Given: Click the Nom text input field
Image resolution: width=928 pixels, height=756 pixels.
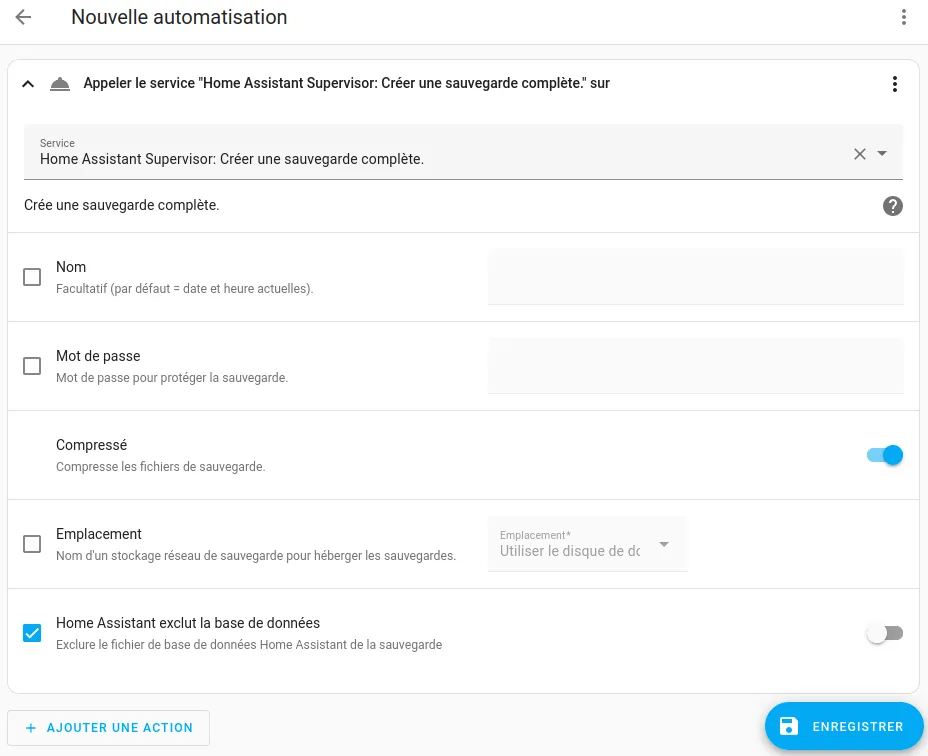Looking at the screenshot, I should (x=695, y=277).
